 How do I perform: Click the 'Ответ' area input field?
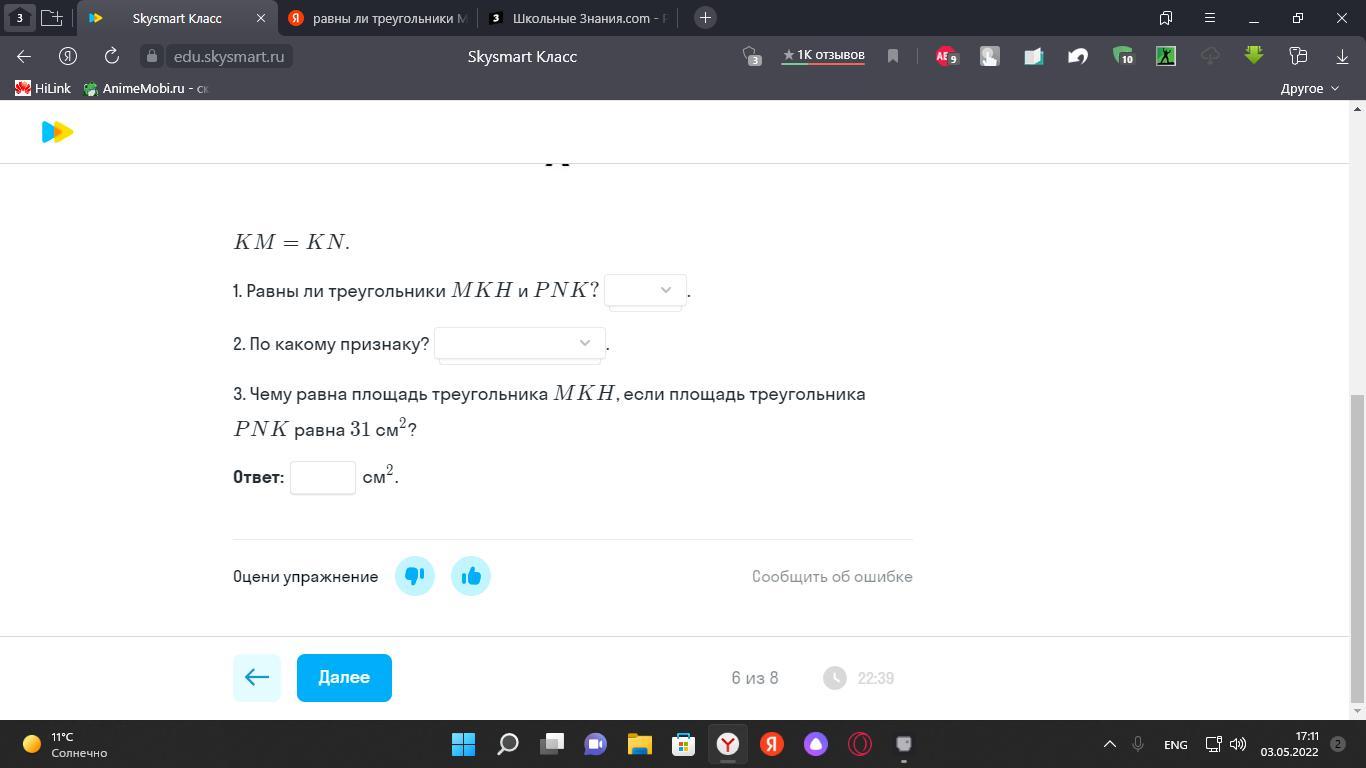pyautogui.click(x=323, y=478)
